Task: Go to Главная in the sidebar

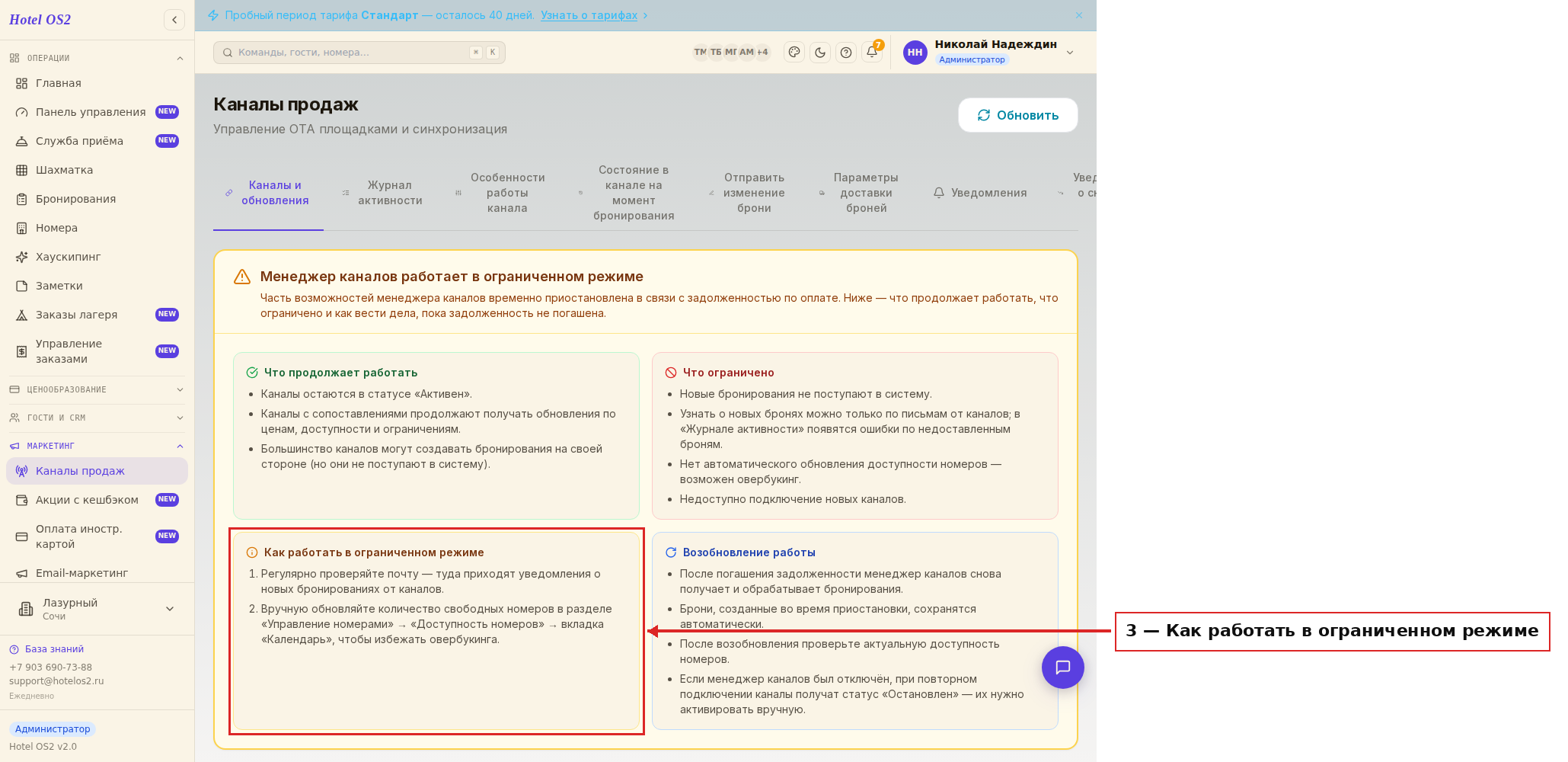Action: pyautogui.click(x=97, y=83)
